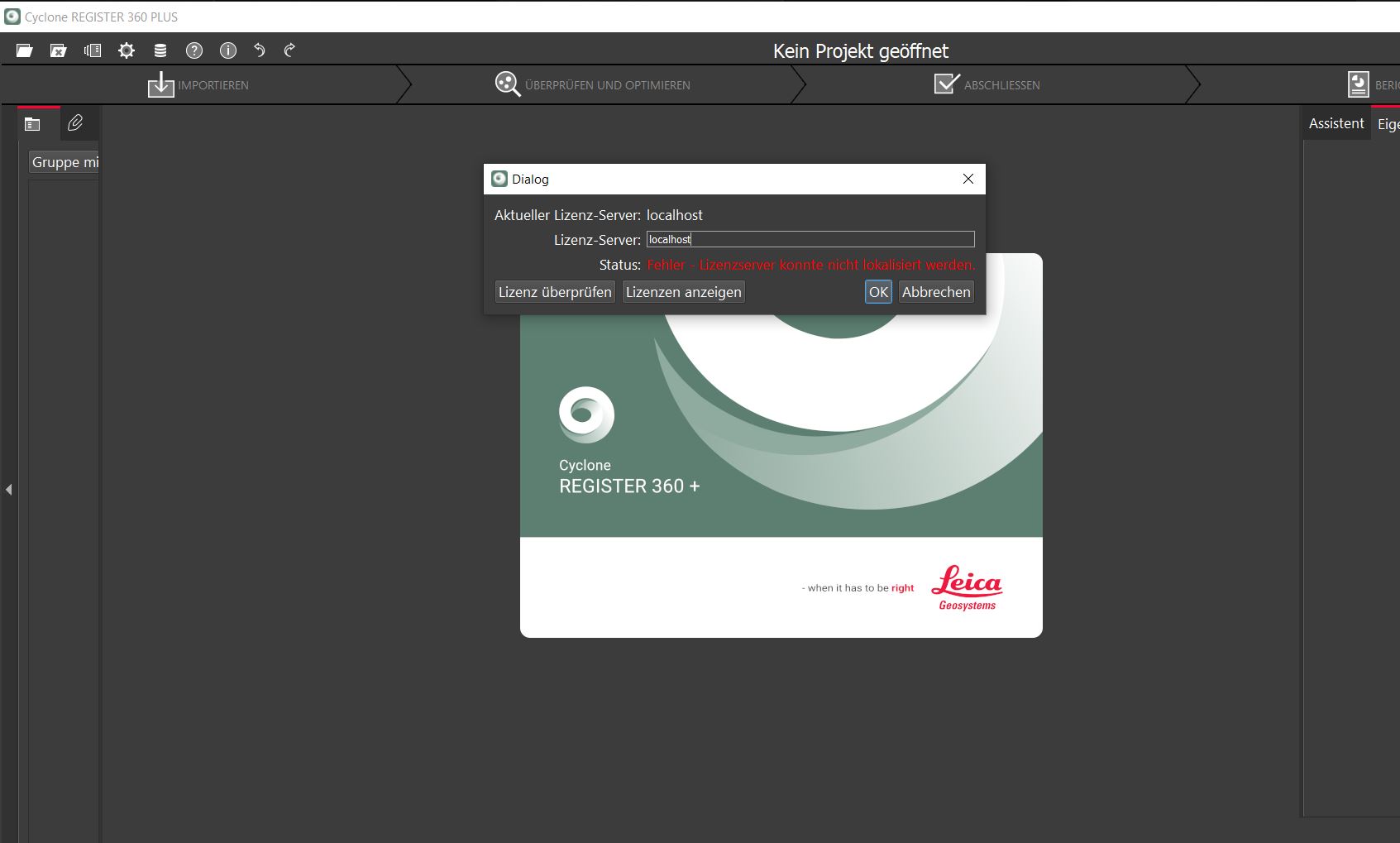Click the Überprüfen und Optimieren magnifier icon
This screenshot has height=843, width=1400.
click(x=508, y=84)
